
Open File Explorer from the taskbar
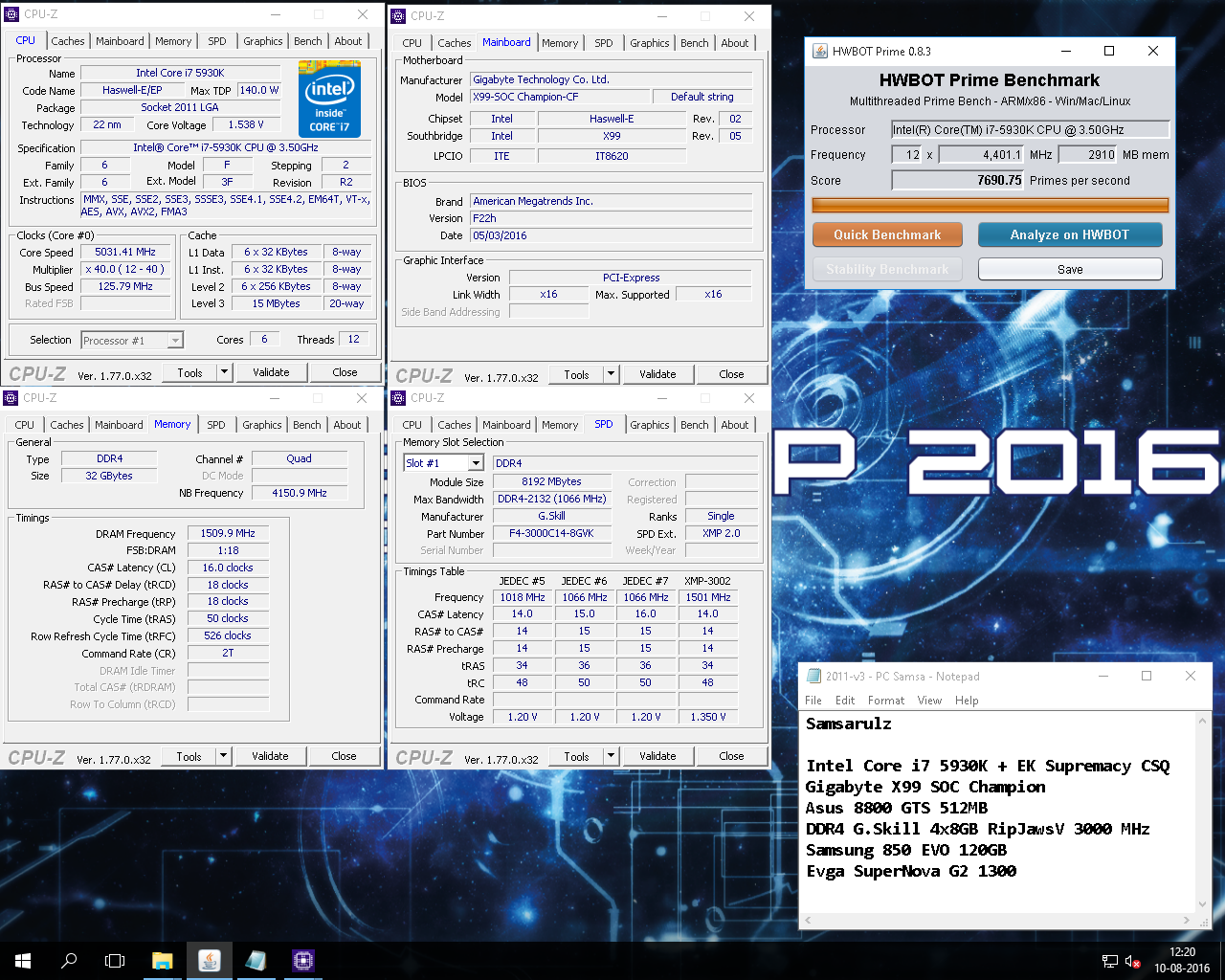click(x=162, y=961)
